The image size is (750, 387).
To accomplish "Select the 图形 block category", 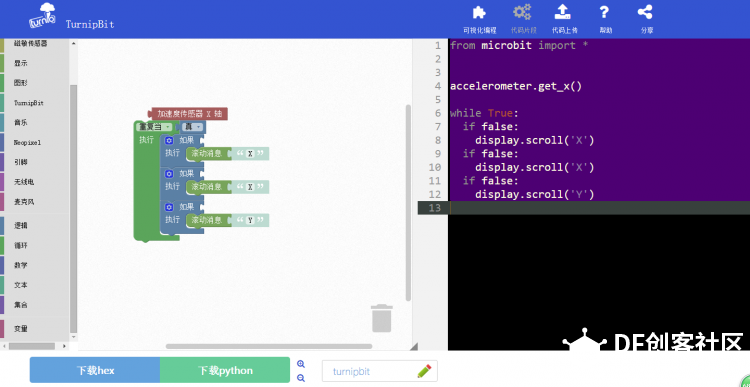I will [x=21, y=83].
